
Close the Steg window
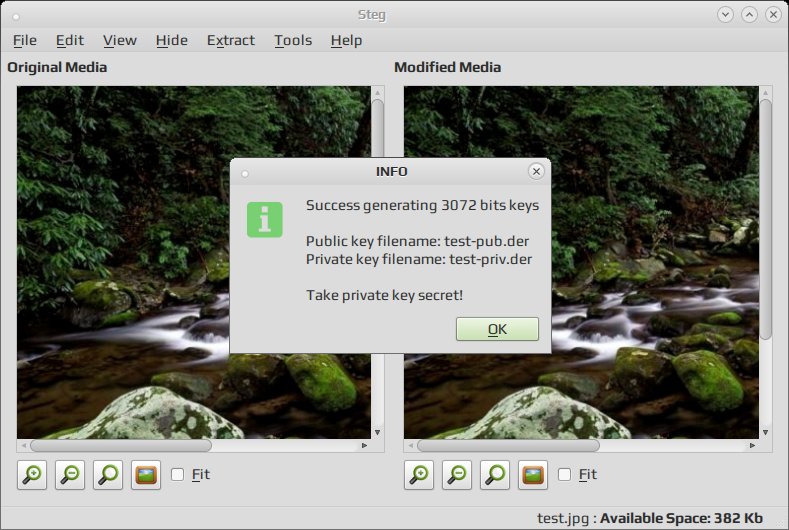tap(773, 15)
